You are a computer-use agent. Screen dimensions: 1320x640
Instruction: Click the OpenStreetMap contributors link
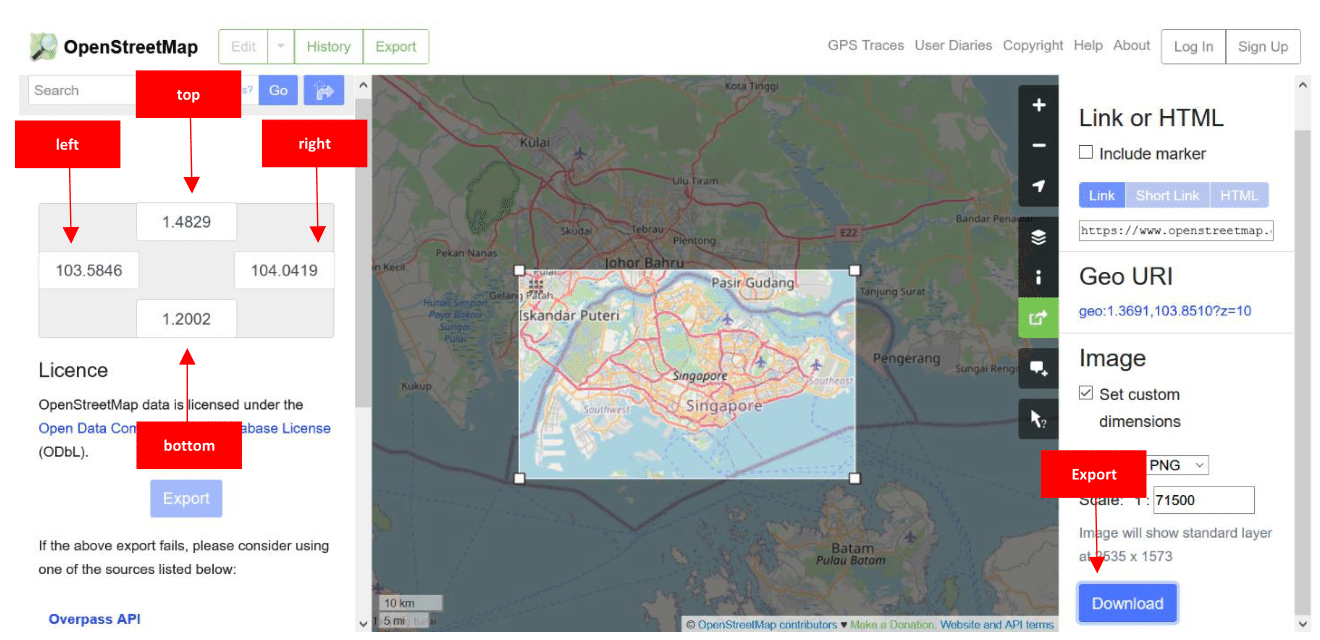point(767,625)
